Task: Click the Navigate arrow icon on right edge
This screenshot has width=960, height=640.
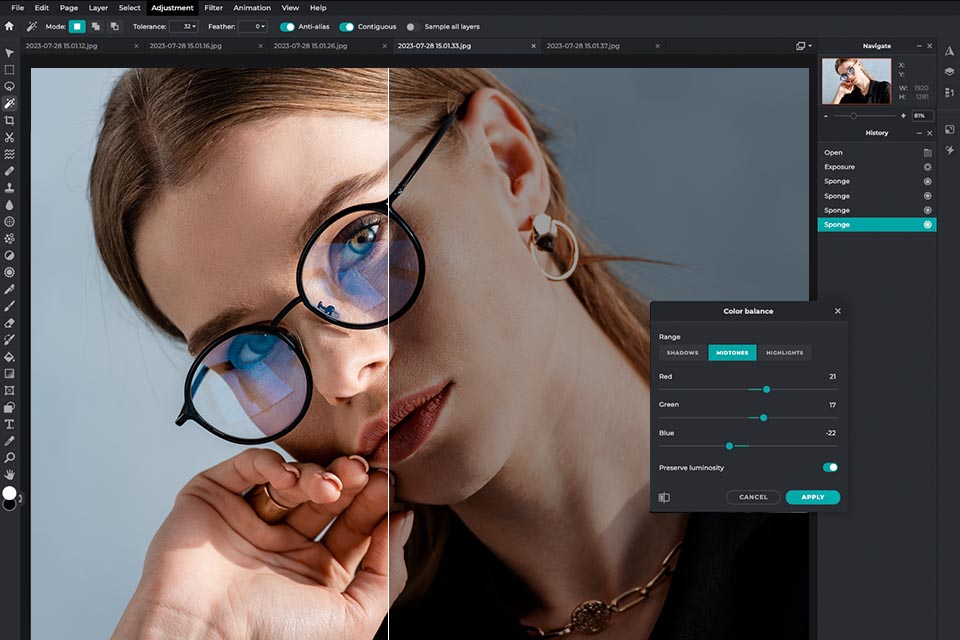Action: (x=949, y=51)
